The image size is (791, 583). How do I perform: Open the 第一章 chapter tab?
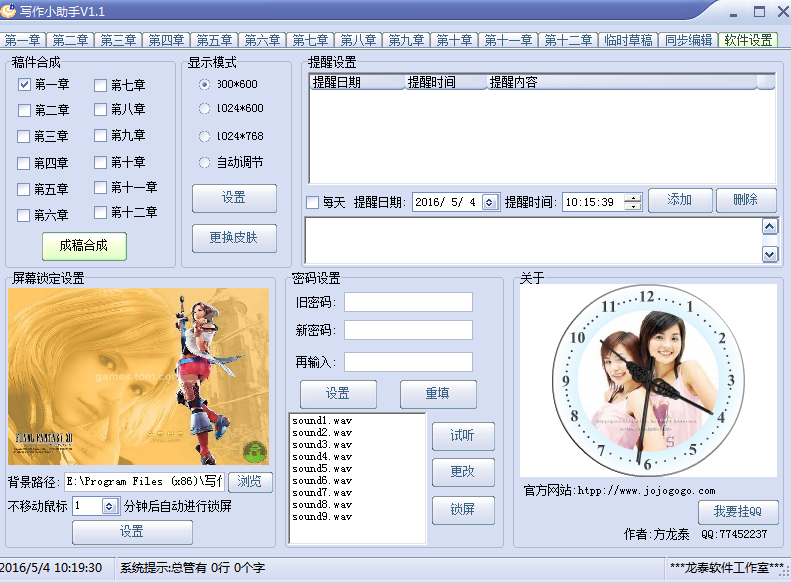(23, 40)
